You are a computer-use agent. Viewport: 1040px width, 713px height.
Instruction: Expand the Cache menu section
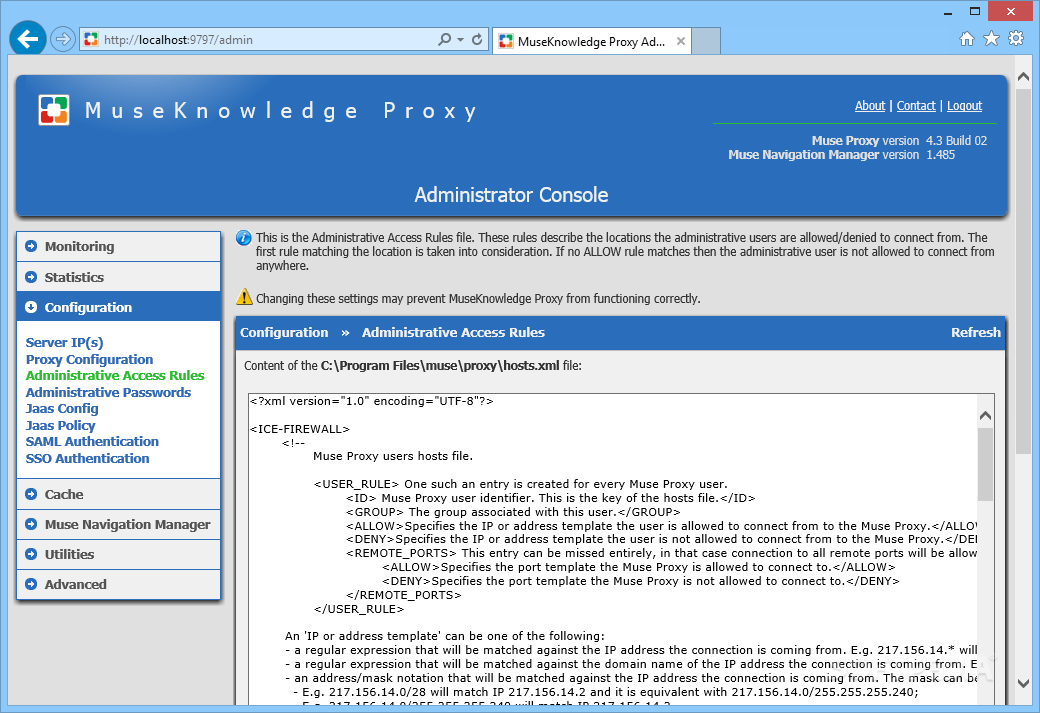tap(119, 494)
